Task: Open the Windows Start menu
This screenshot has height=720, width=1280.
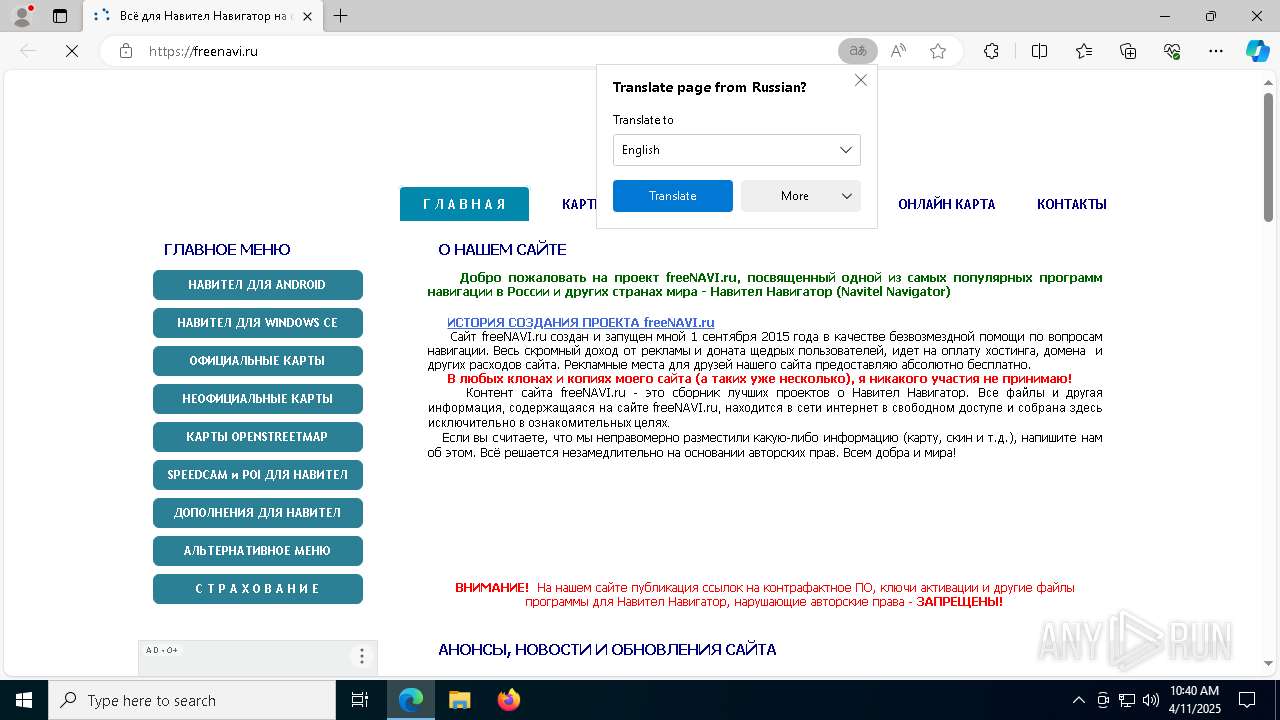Action: tap(24, 700)
